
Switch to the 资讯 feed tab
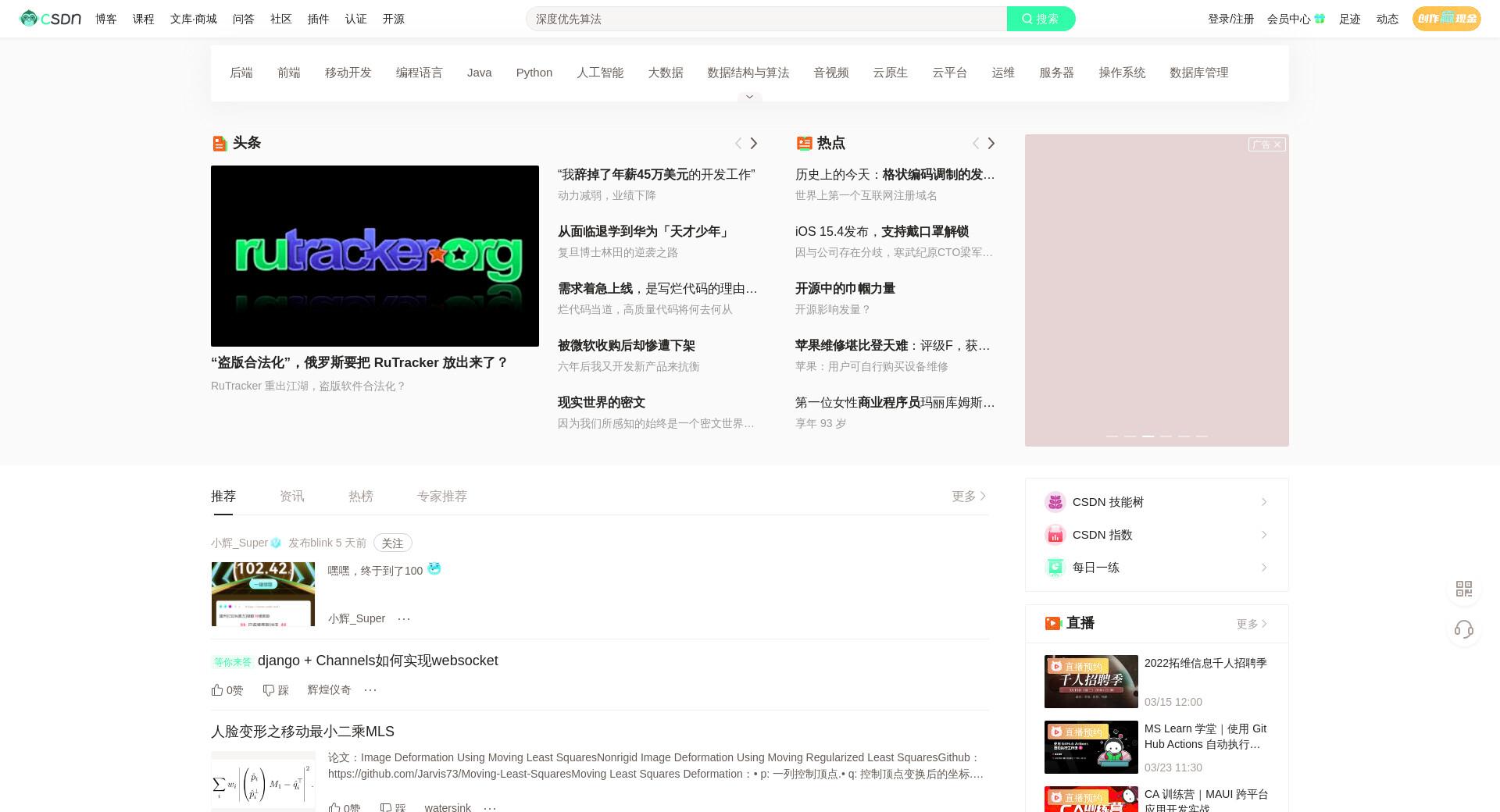tap(292, 496)
